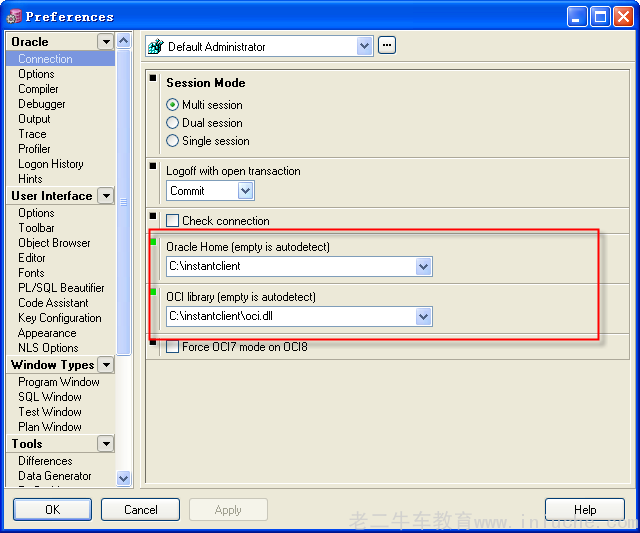
Task: Click the Cancel button
Action: pos(140,509)
